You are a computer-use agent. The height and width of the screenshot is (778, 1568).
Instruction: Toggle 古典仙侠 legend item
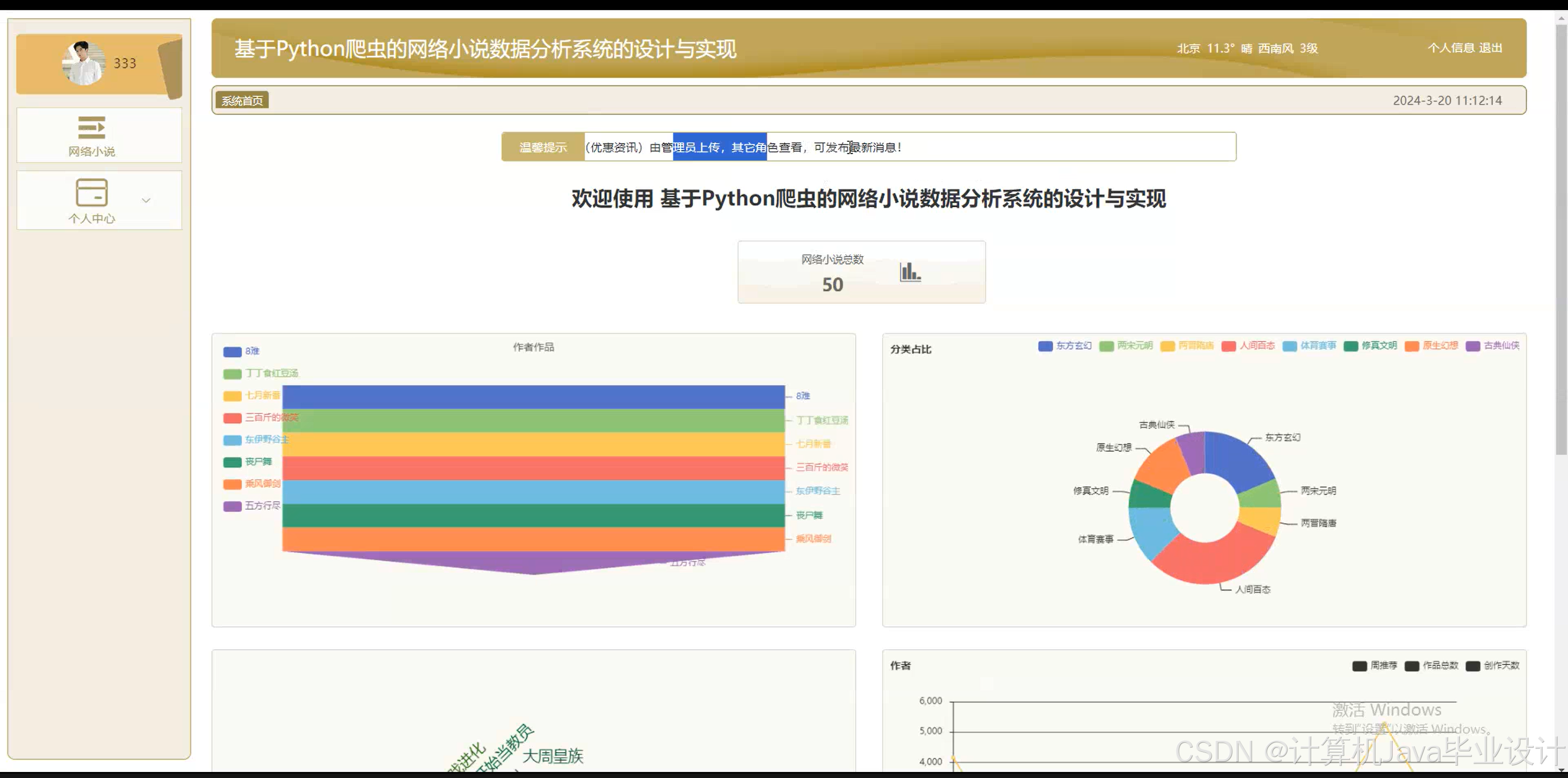point(1493,346)
